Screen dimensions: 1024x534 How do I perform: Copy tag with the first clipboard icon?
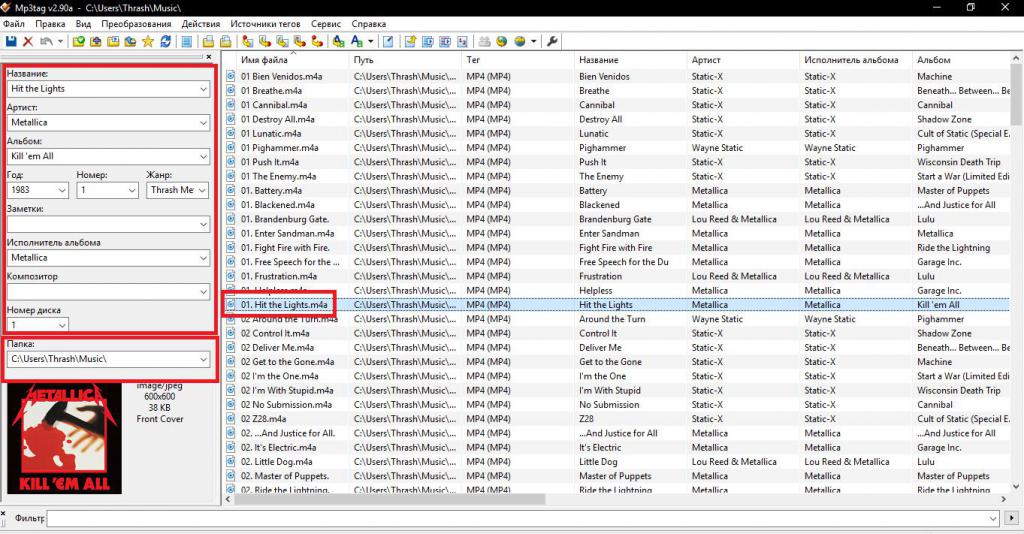208,41
